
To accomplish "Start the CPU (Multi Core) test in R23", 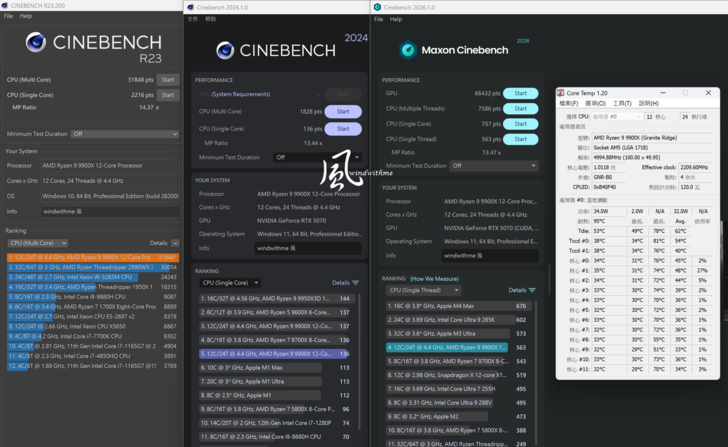I will [168, 79].
